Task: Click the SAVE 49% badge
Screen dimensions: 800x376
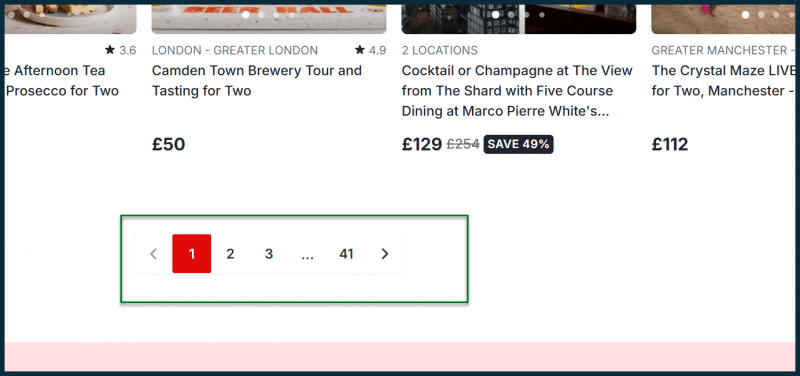Action: tap(518, 144)
